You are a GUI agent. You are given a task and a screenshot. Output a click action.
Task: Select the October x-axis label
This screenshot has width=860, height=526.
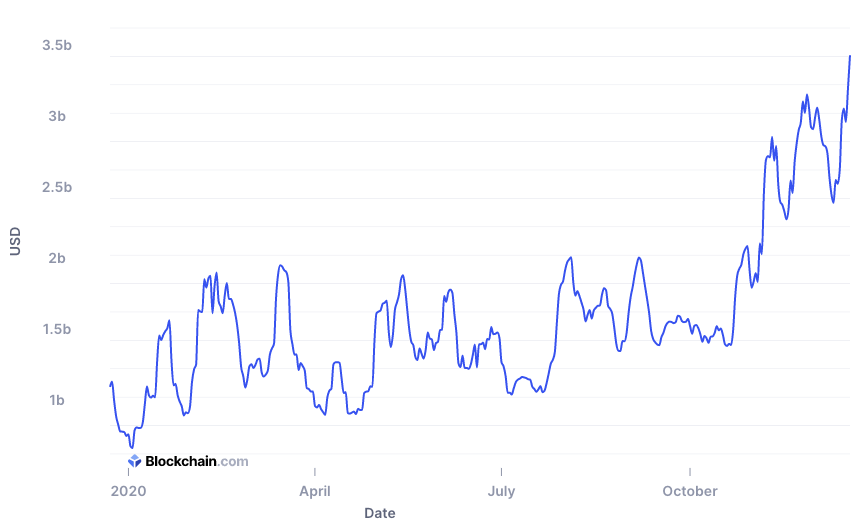(689, 491)
